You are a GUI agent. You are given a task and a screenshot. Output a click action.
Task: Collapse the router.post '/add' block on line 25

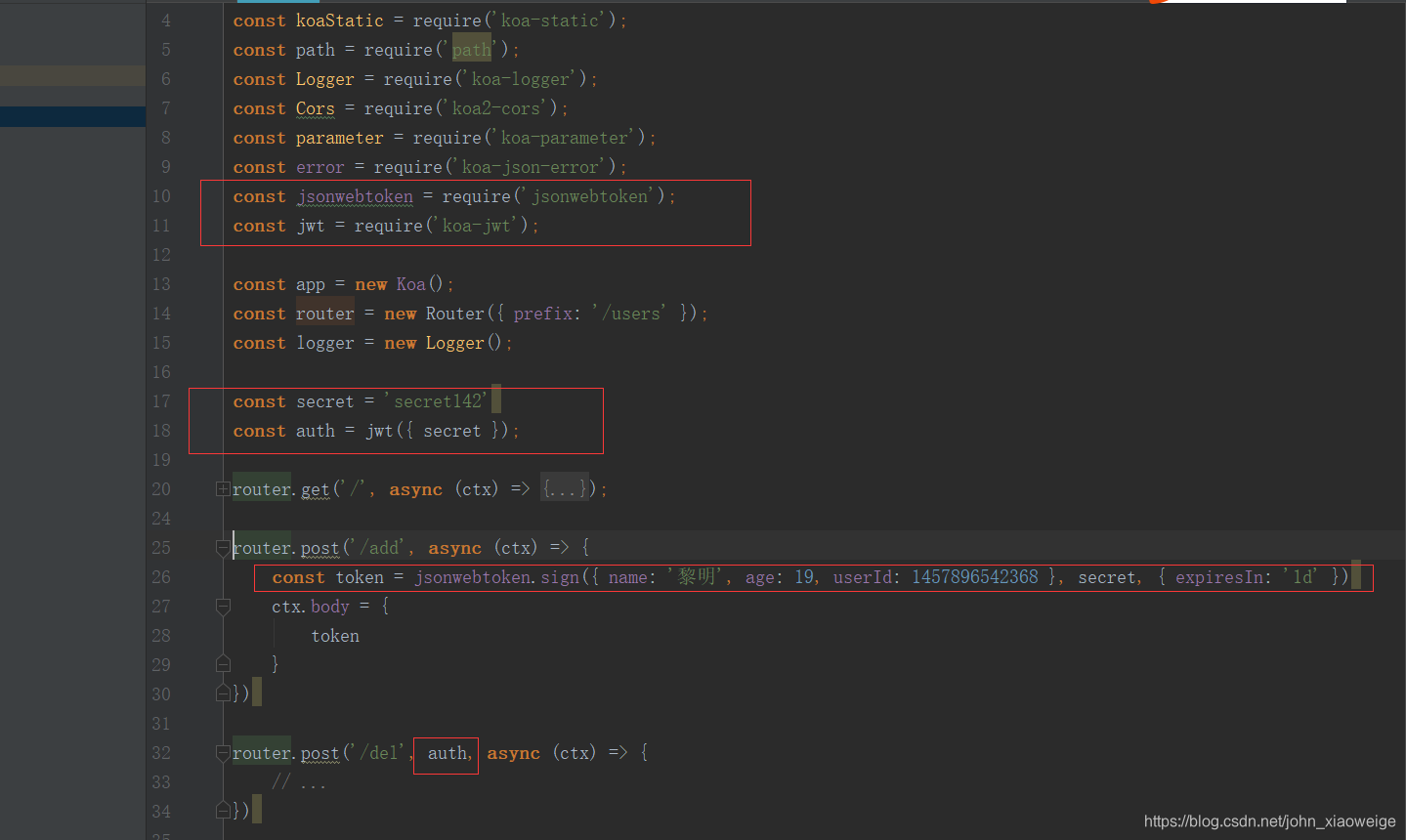pos(223,548)
